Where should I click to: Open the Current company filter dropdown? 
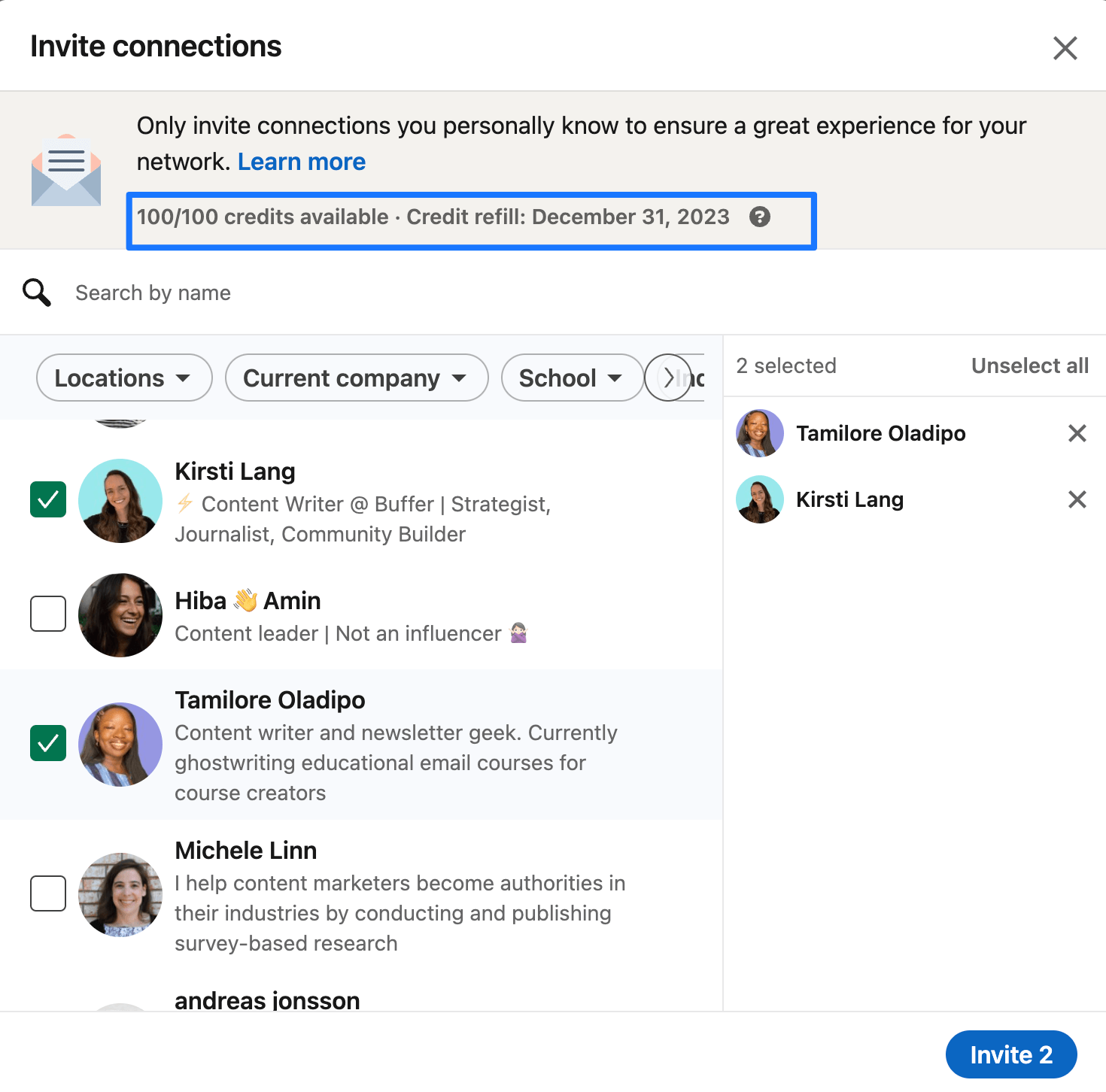(x=357, y=378)
